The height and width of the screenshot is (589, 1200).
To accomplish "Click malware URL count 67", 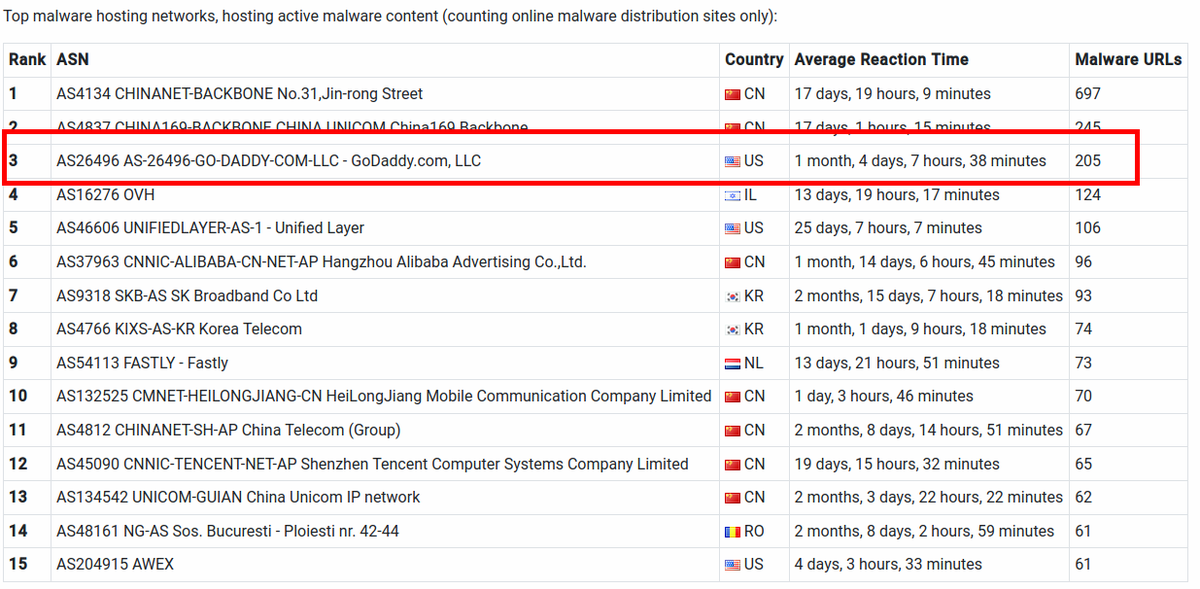I will 1084,430.
